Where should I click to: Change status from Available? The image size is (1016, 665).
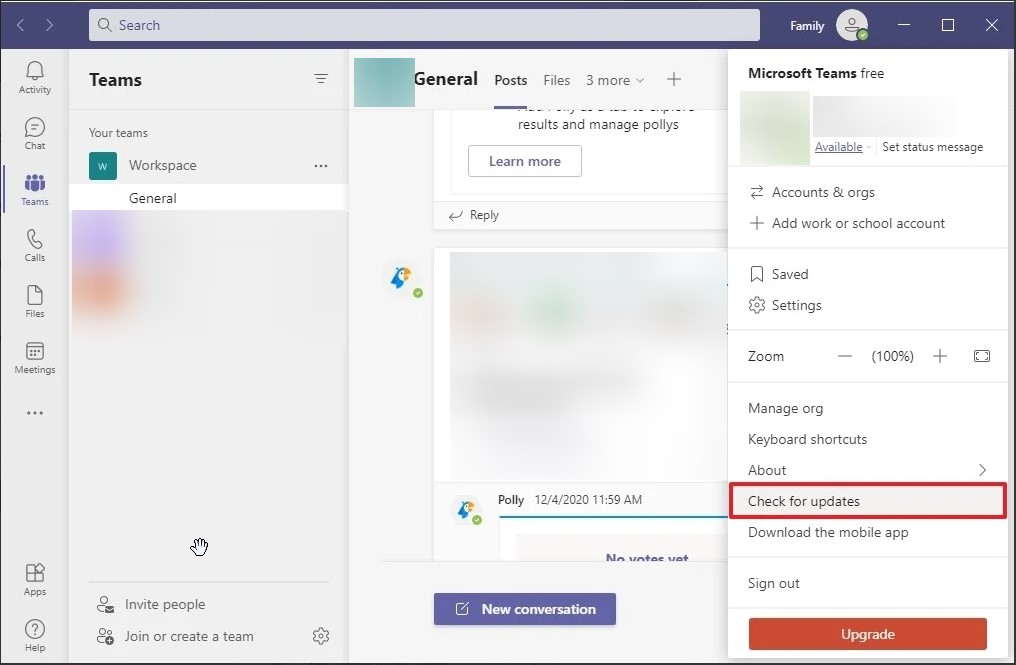(x=840, y=146)
